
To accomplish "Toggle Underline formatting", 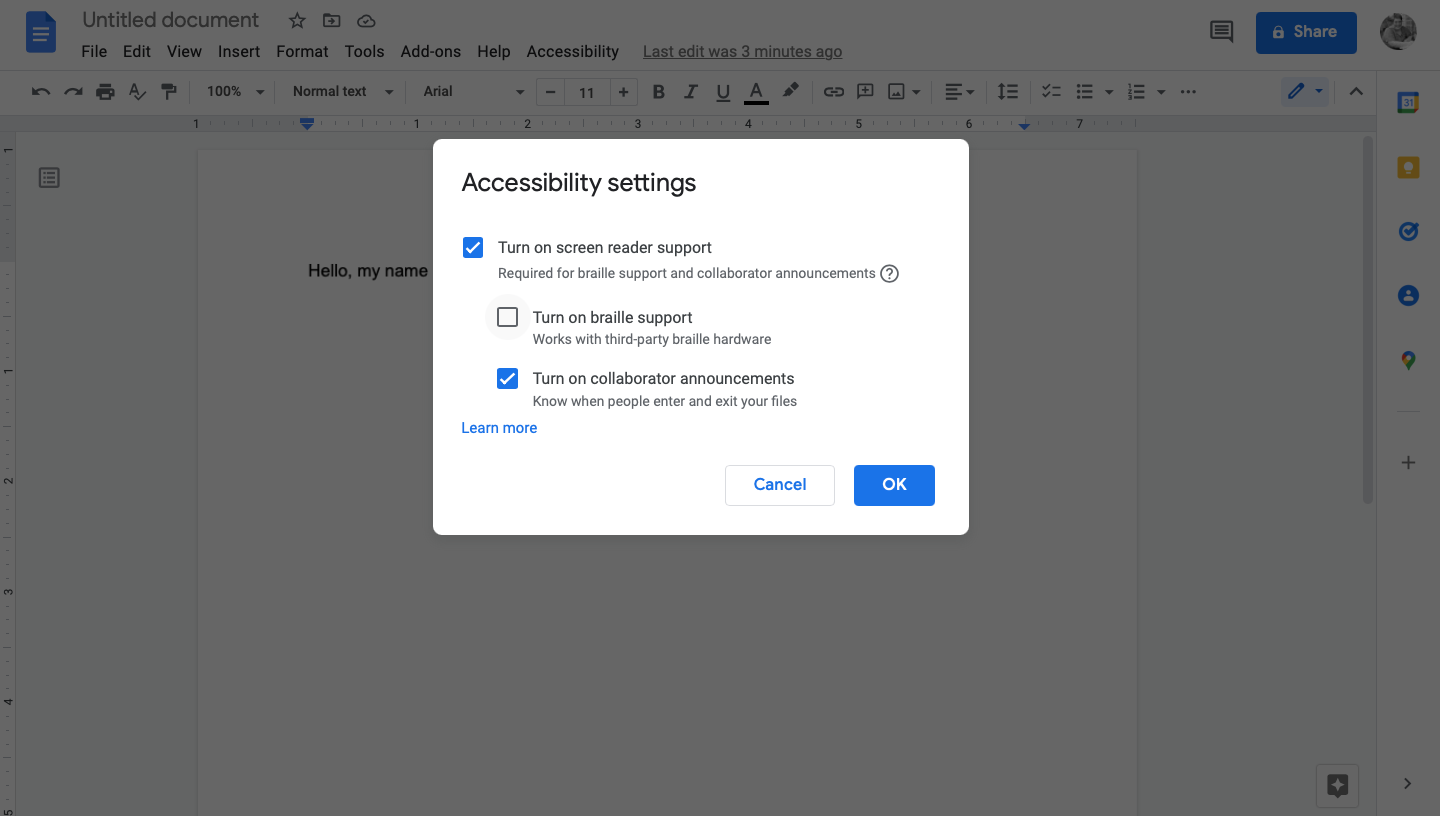I will [x=723, y=92].
